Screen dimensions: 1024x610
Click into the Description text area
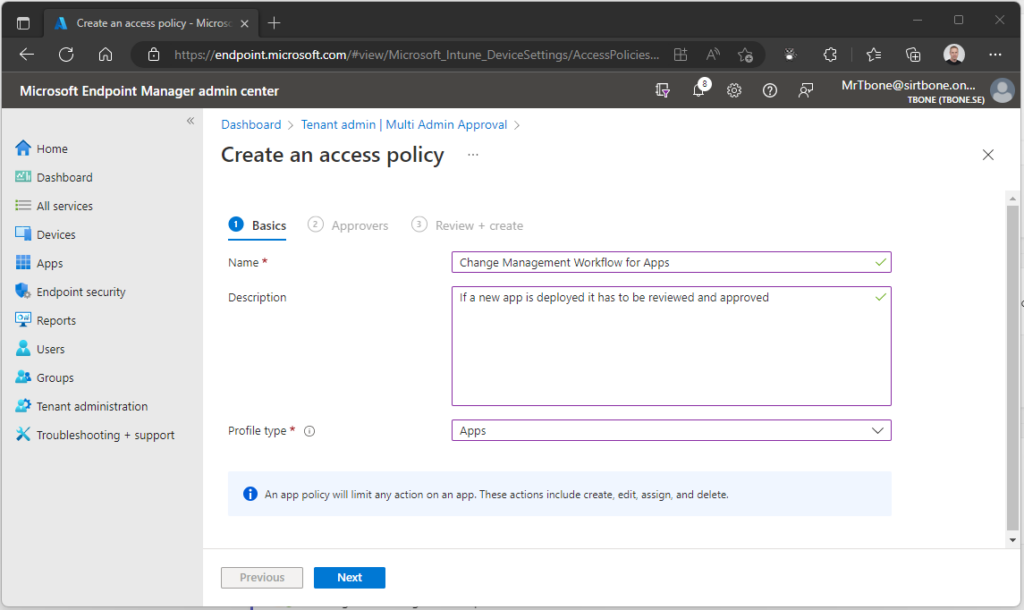[x=671, y=346]
